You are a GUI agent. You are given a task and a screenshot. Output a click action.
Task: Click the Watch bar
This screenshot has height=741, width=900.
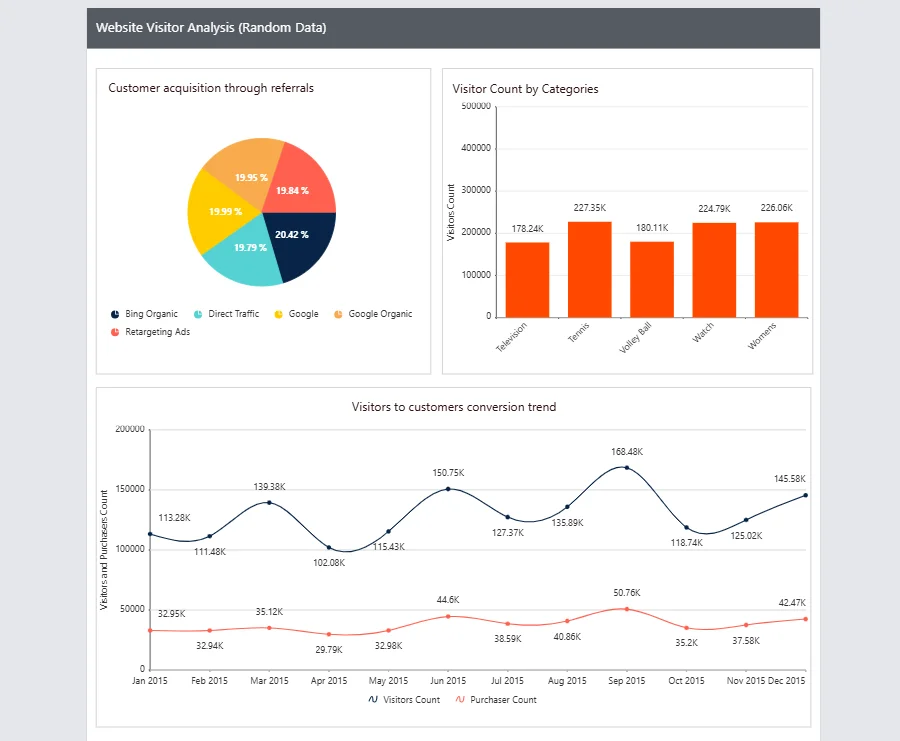point(714,270)
